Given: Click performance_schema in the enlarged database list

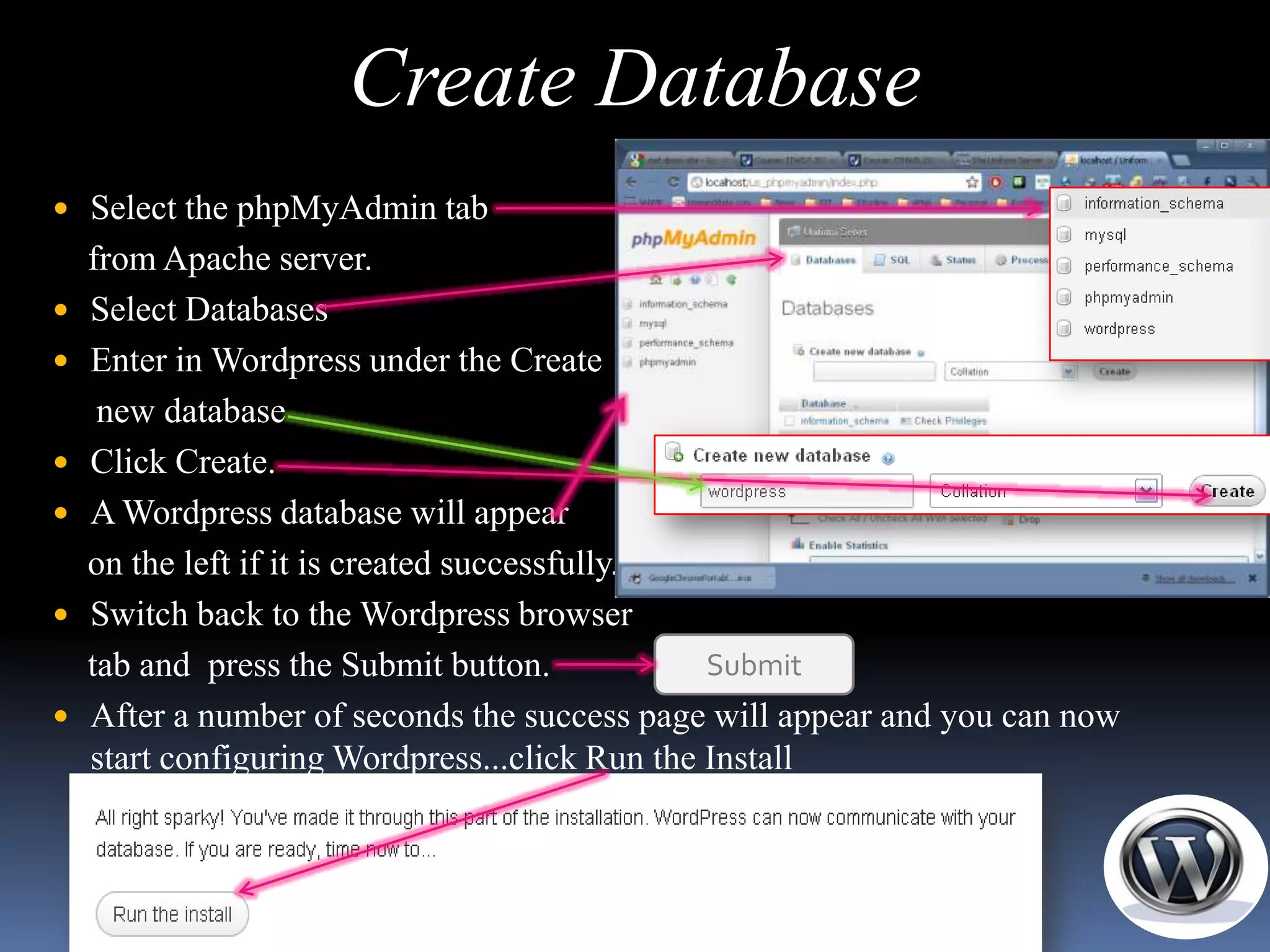Looking at the screenshot, I should (x=1158, y=266).
